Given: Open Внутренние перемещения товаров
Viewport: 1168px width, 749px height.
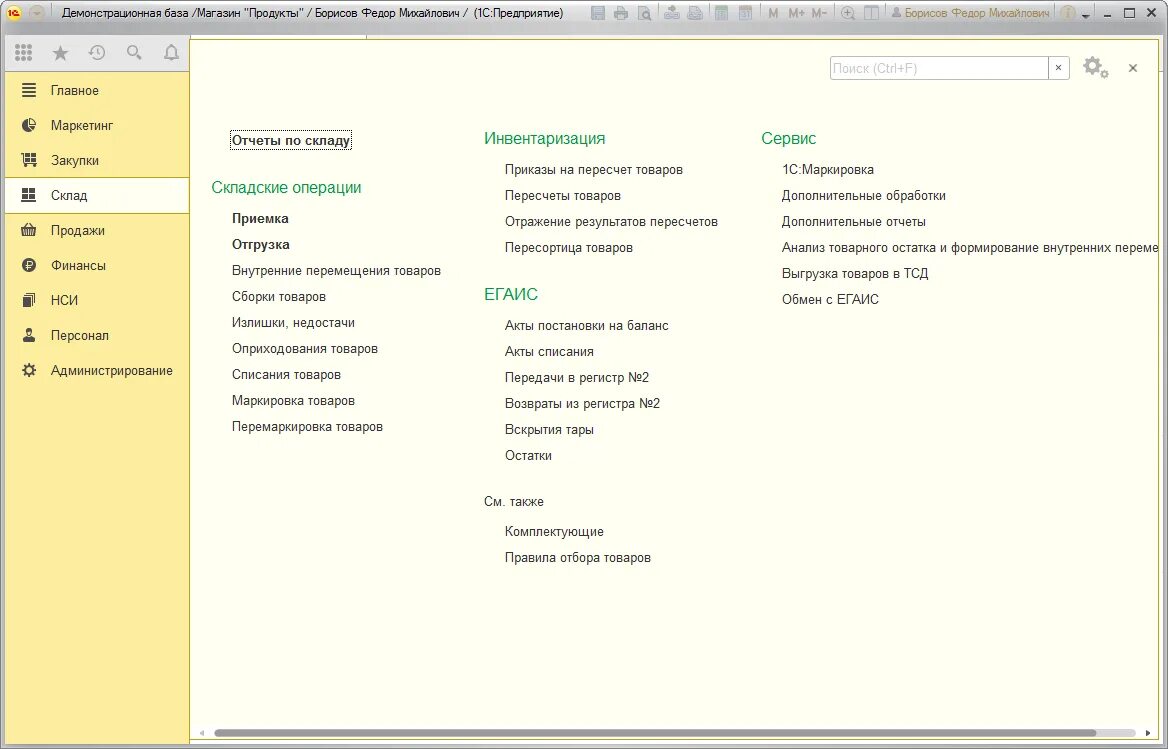Looking at the screenshot, I should tap(336, 270).
